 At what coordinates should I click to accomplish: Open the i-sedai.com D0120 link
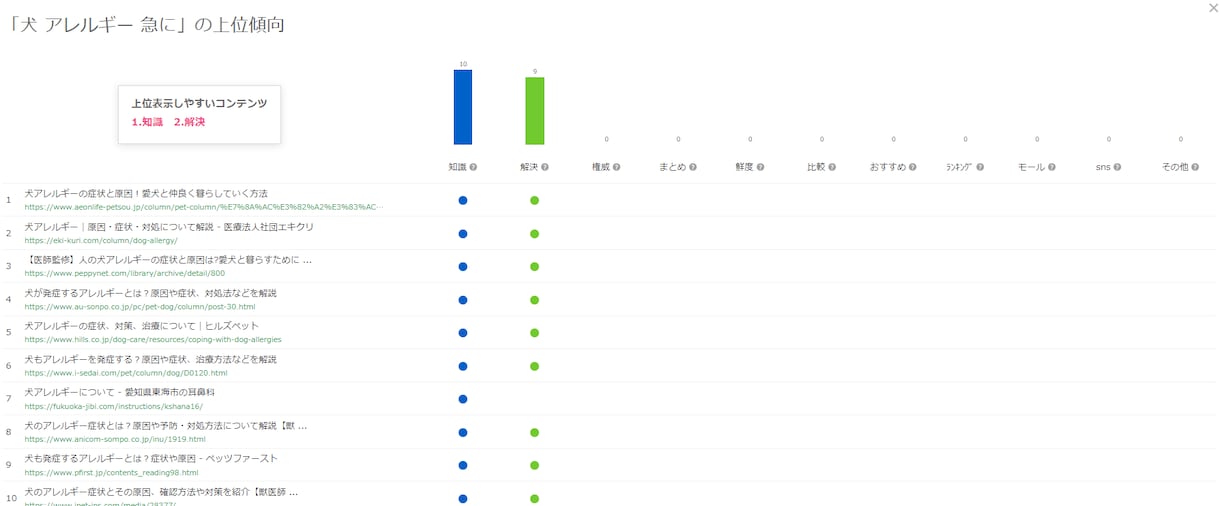coord(126,372)
